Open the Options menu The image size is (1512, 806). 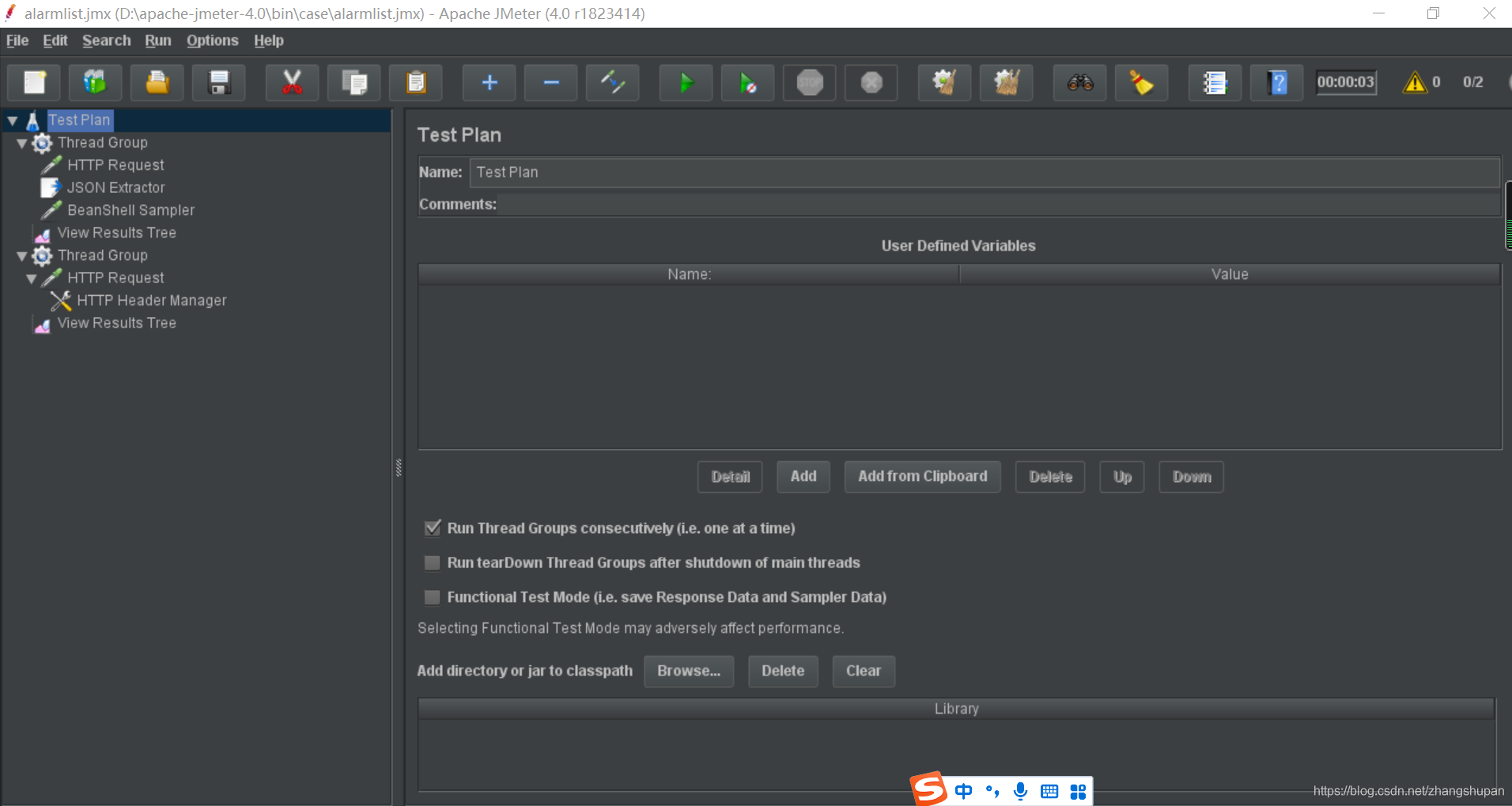click(x=211, y=40)
